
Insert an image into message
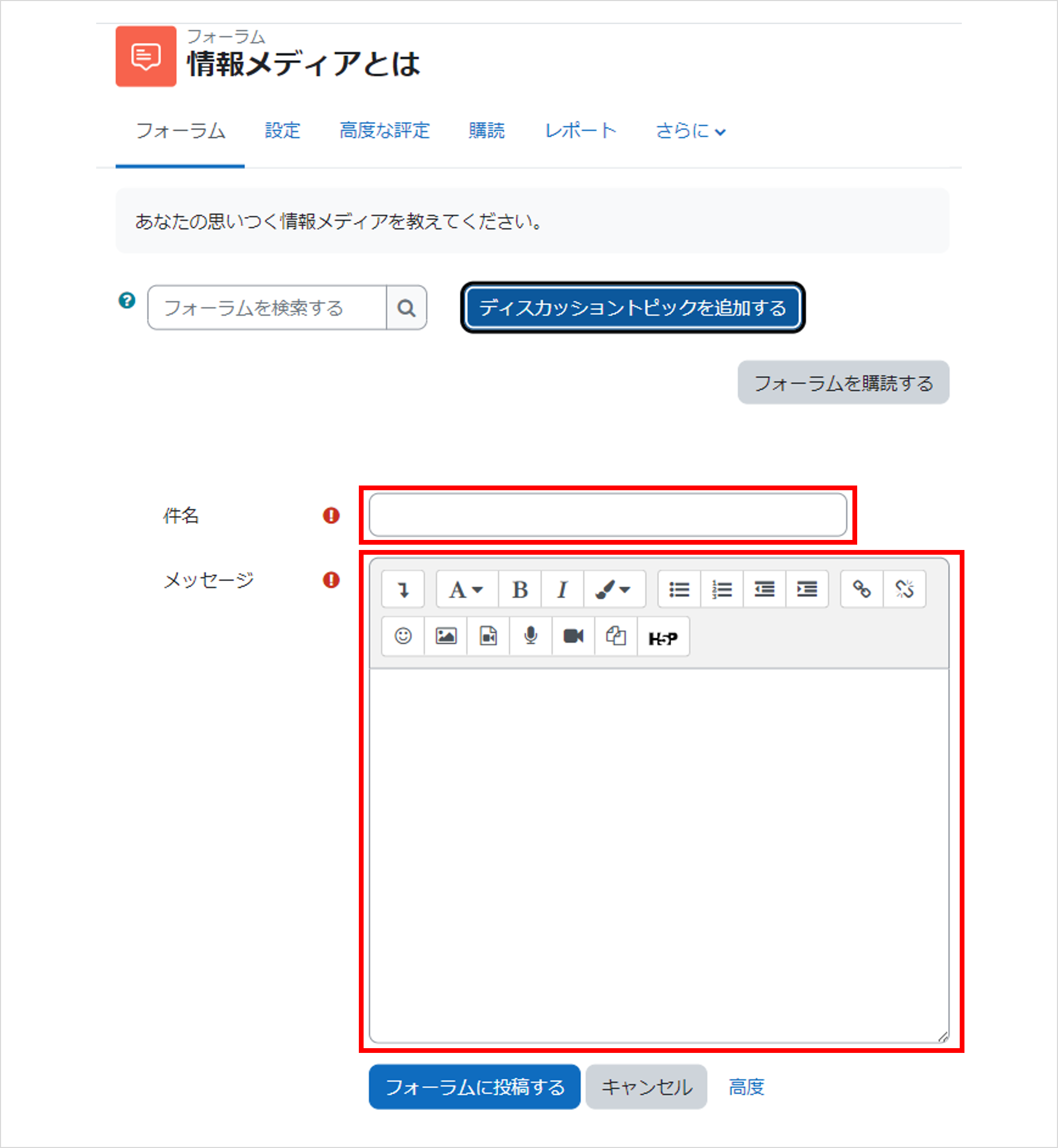pyautogui.click(x=446, y=636)
